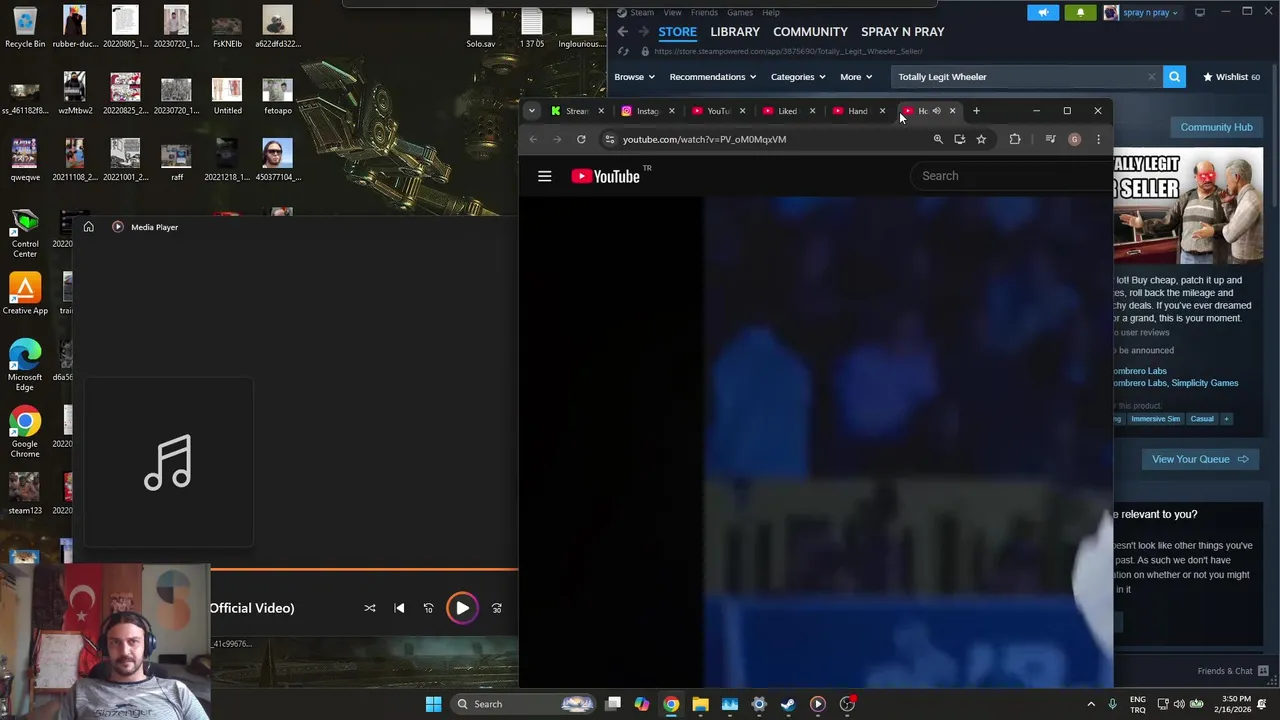Switch to the Instagram tab in Chrome
This screenshot has width=1280, height=720.
646,111
